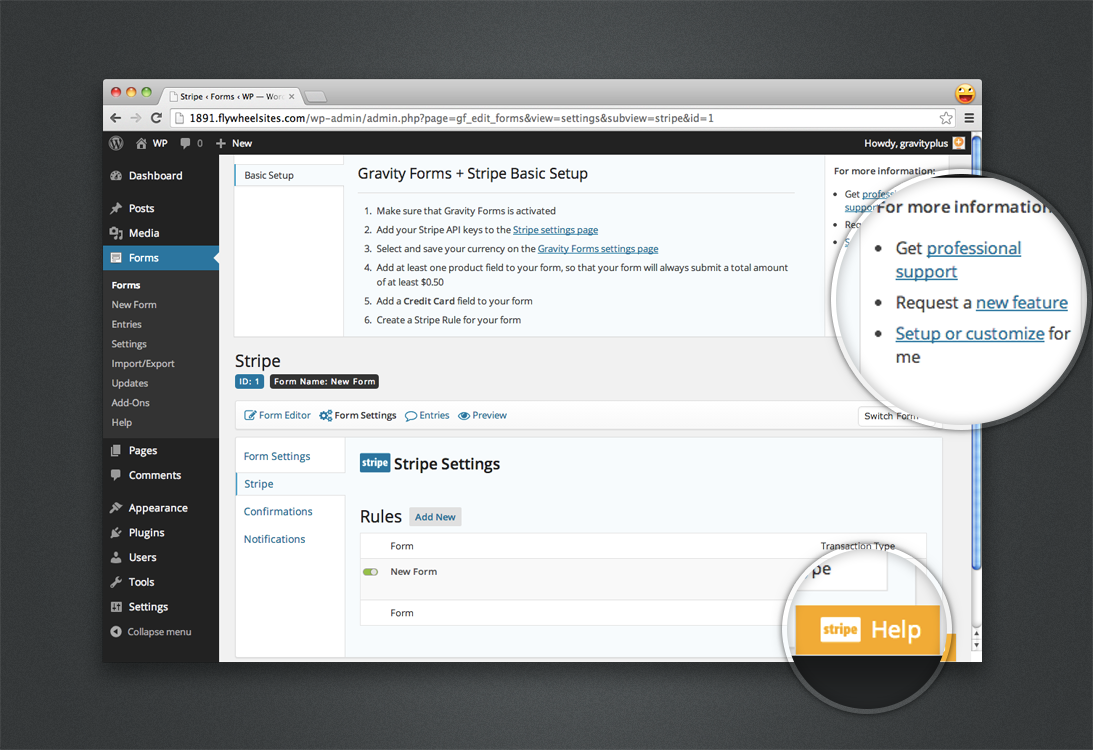The width and height of the screenshot is (1093, 750).
Task: Open the New Form submenu item
Action: click(x=134, y=305)
